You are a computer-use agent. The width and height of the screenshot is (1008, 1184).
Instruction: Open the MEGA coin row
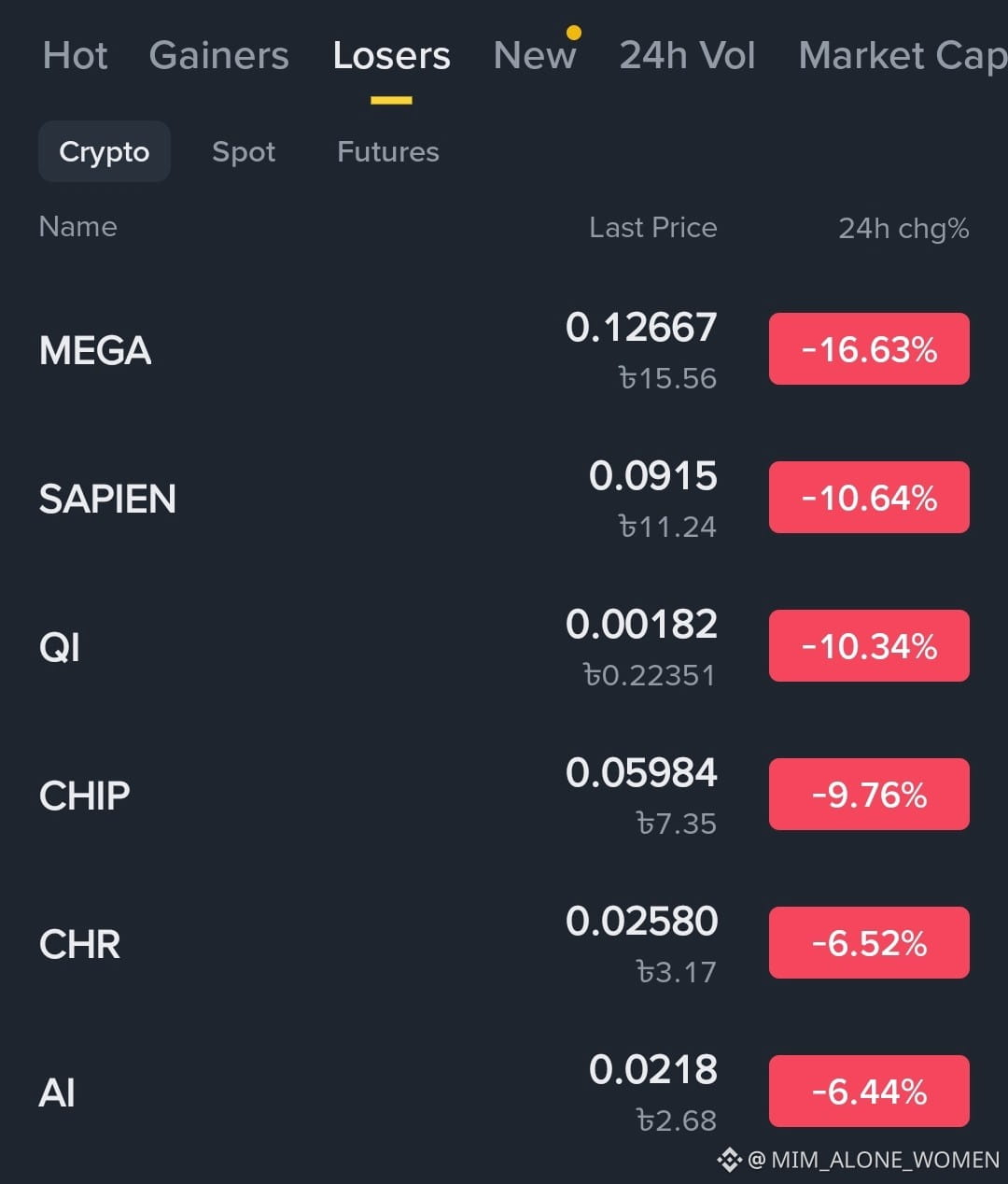[504, 350]
